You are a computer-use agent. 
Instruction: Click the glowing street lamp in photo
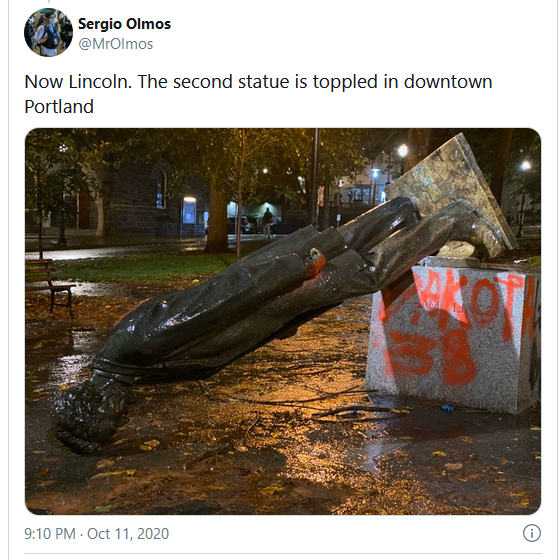coord(403,150)
